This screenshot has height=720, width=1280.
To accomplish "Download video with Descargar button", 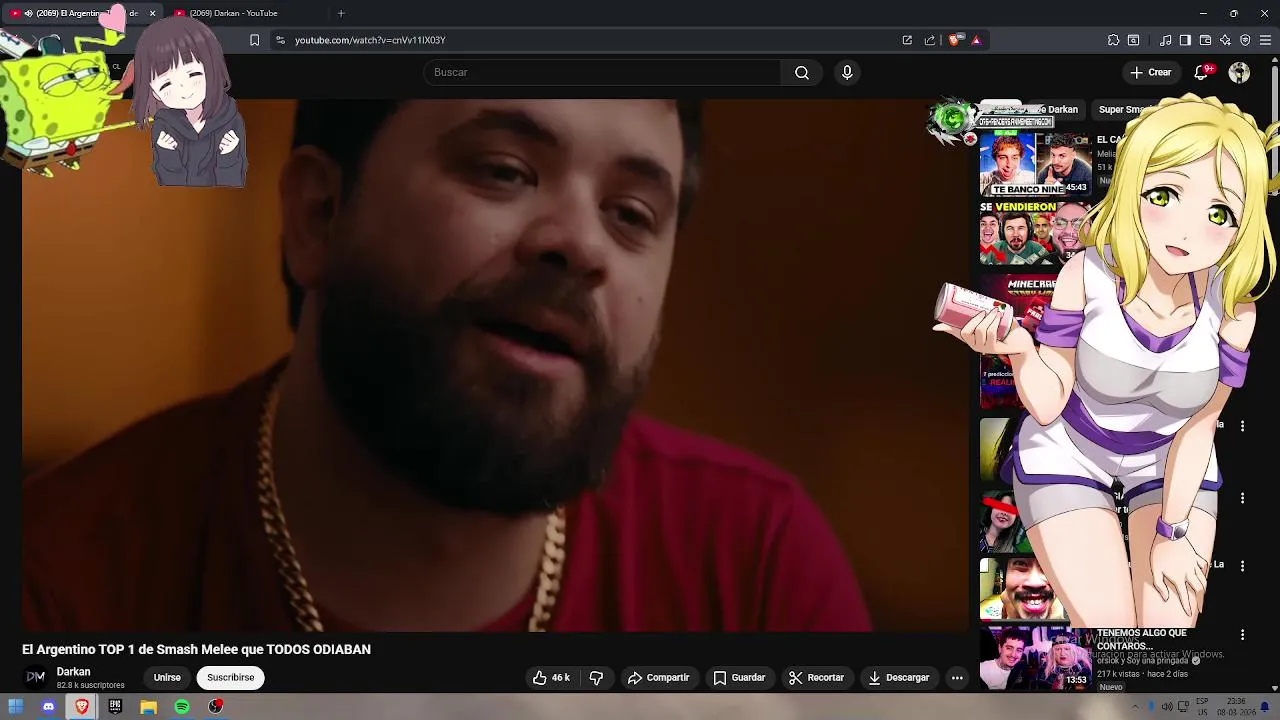I will [x=898, y=677].
